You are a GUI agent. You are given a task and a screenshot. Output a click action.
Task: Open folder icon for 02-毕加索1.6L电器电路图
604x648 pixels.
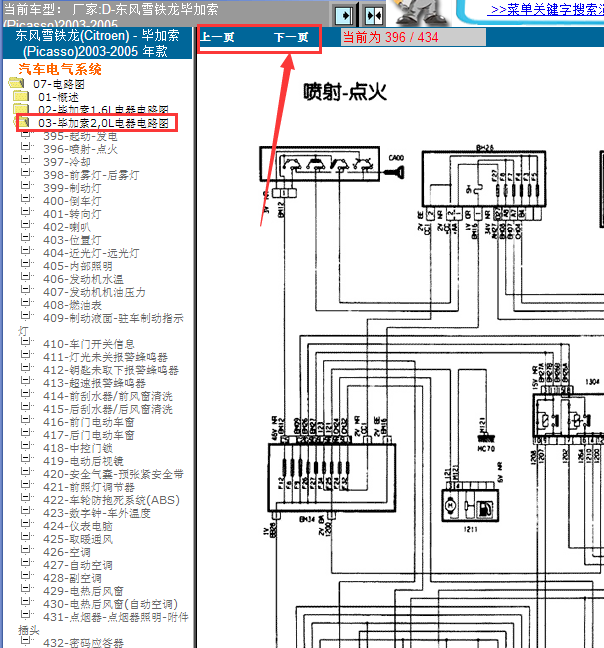(21, 109)
